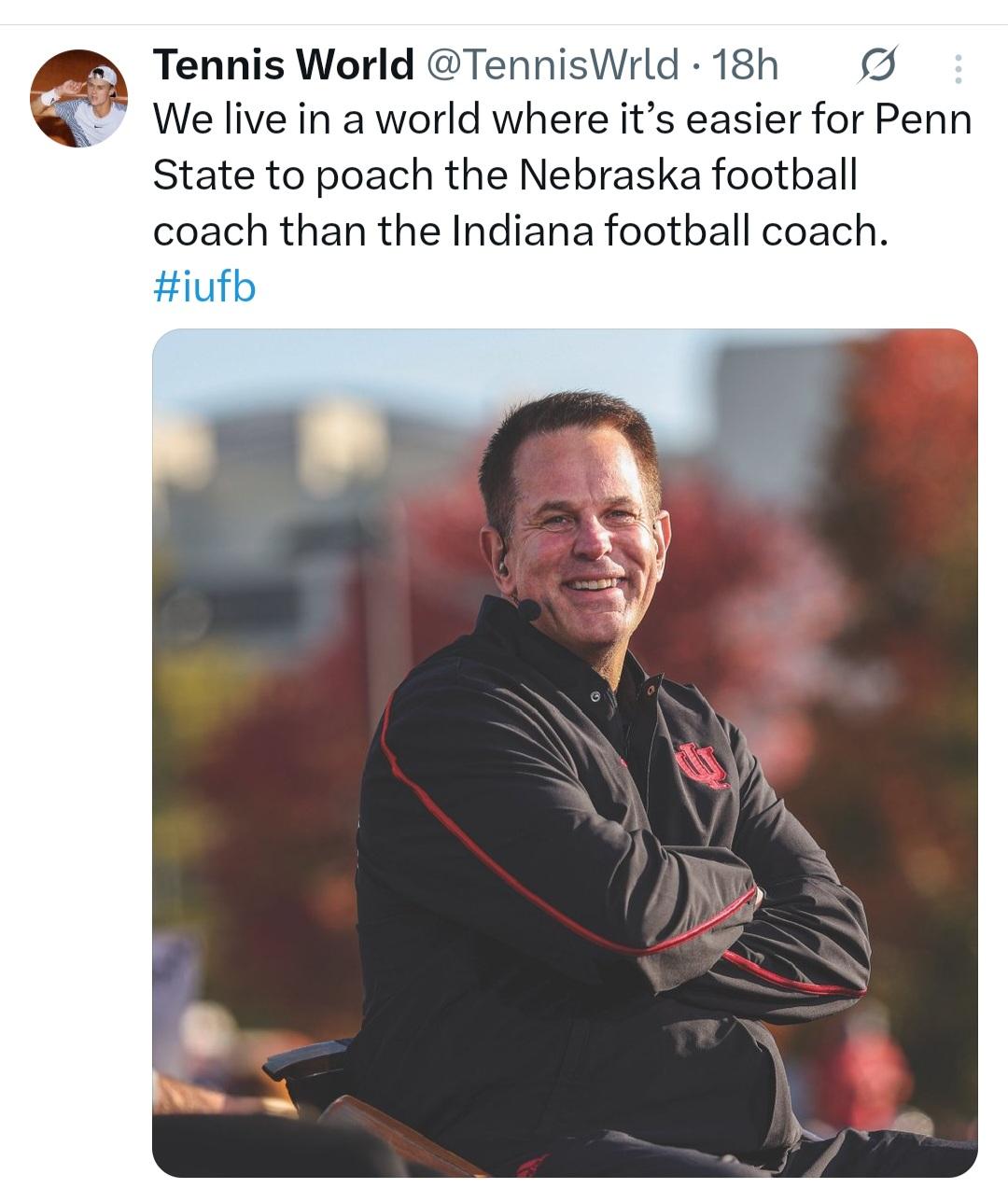Click the Tennis World profile avatar
This screenshot has height=1202, width=1008.
(x=78, y=99)
